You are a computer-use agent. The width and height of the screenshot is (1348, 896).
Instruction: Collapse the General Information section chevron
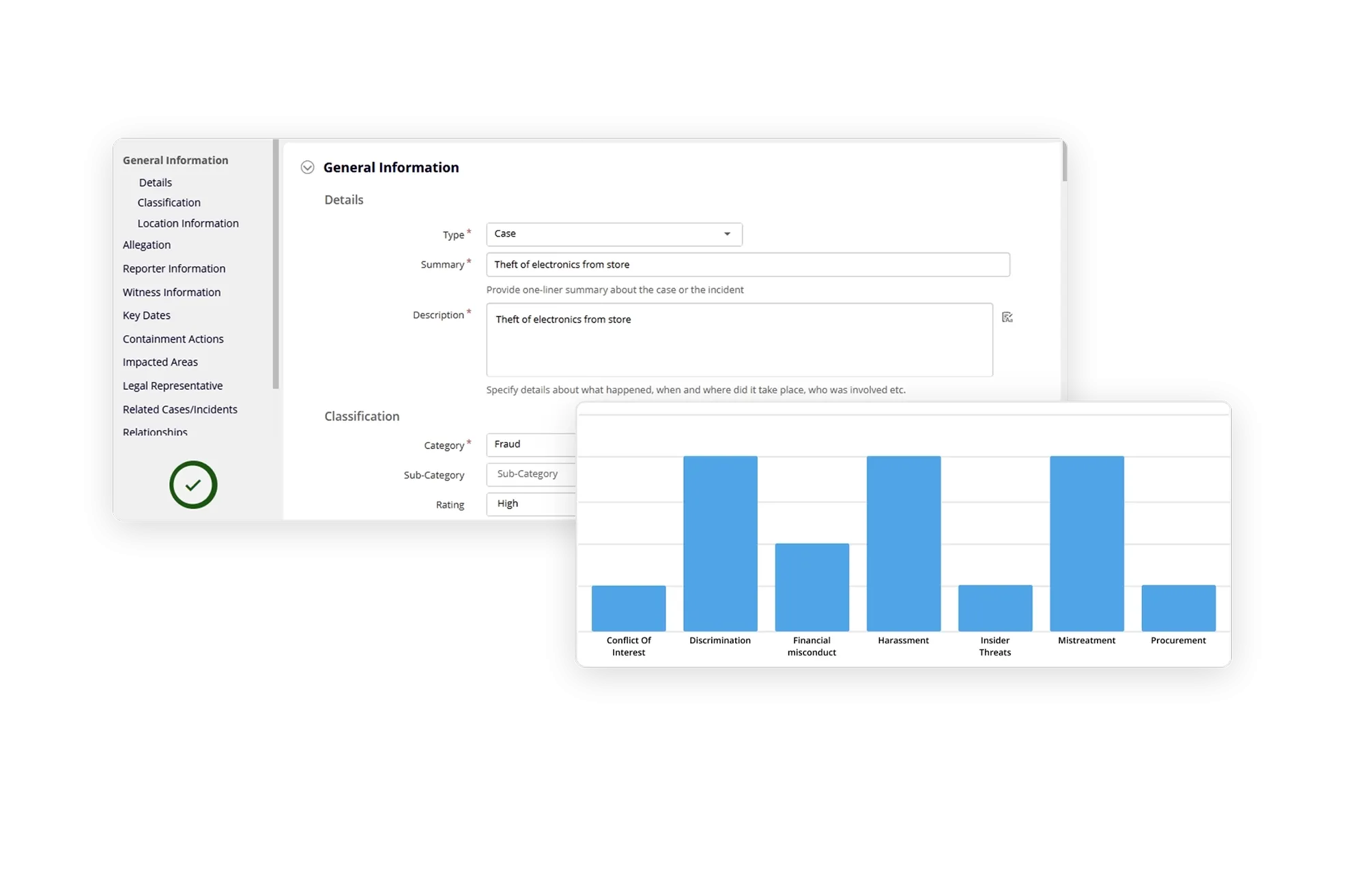pyautogui.click(x=307, y=168)
